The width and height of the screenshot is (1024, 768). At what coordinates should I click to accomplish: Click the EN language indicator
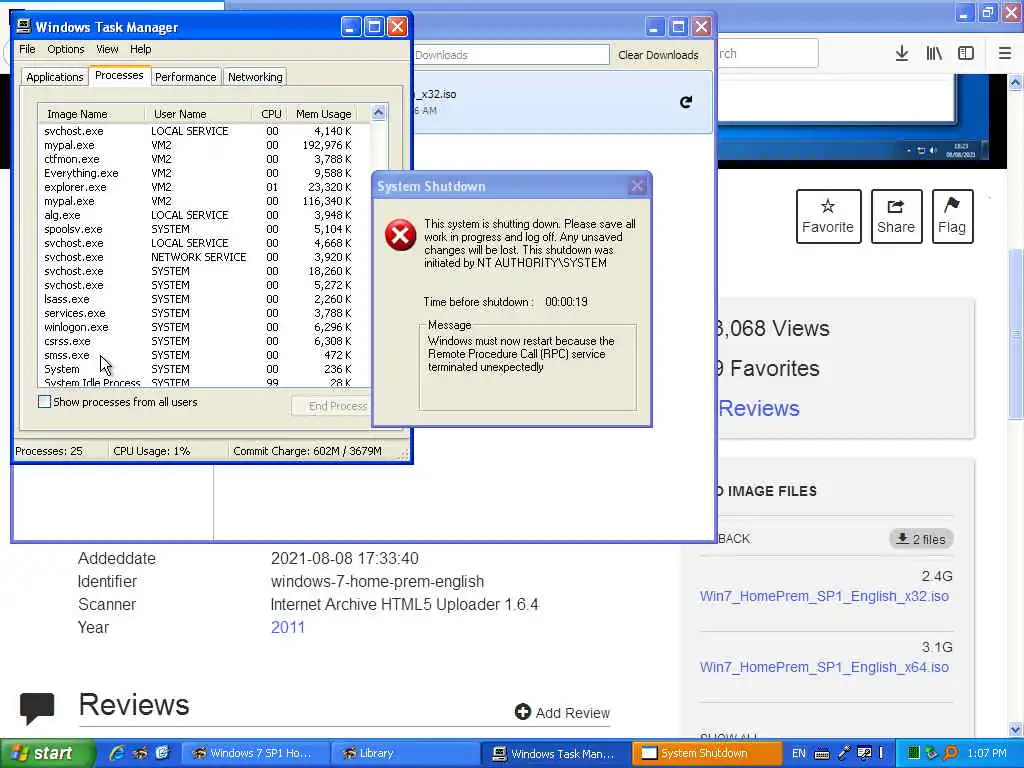coord(799,754)
